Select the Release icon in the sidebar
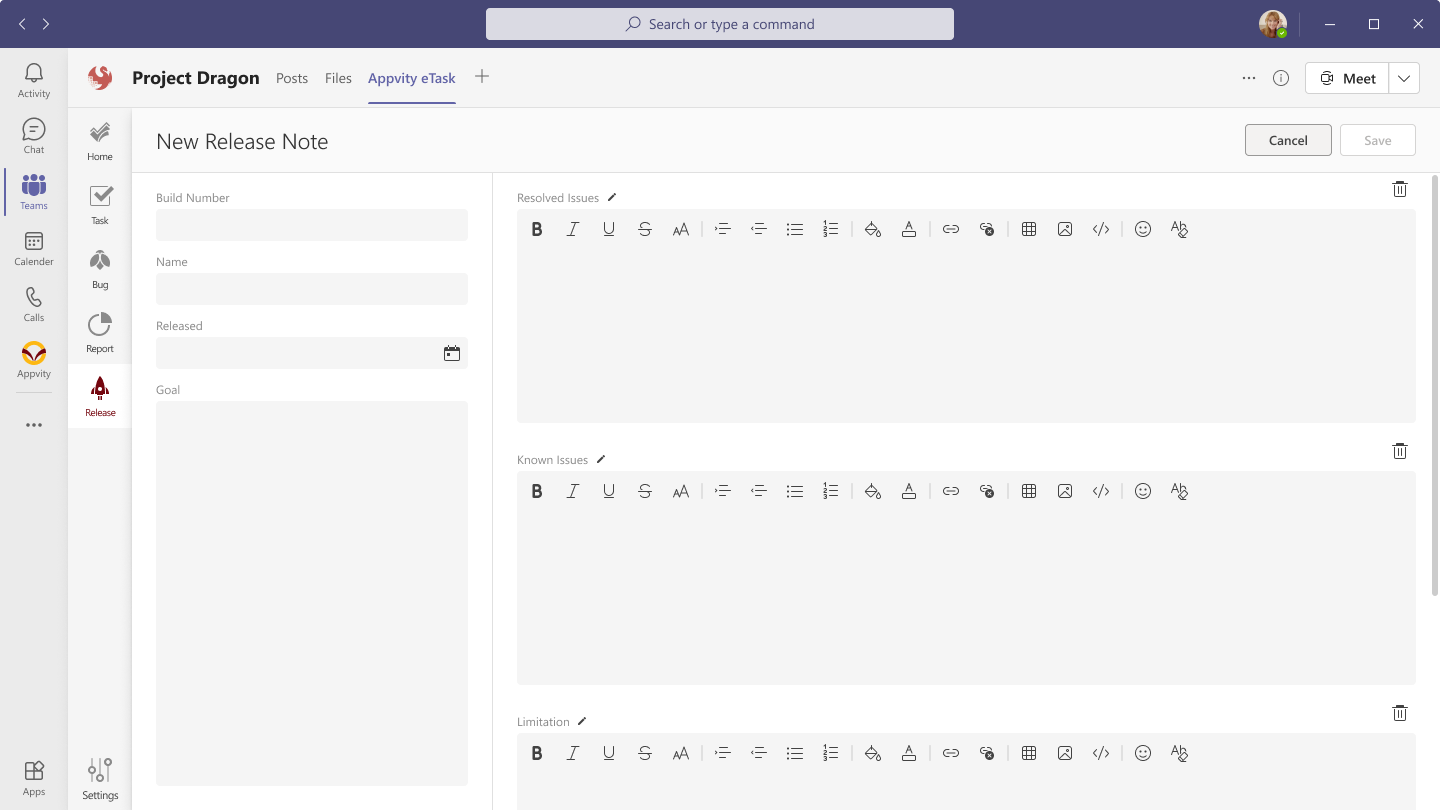 click(x=99, y=394)
